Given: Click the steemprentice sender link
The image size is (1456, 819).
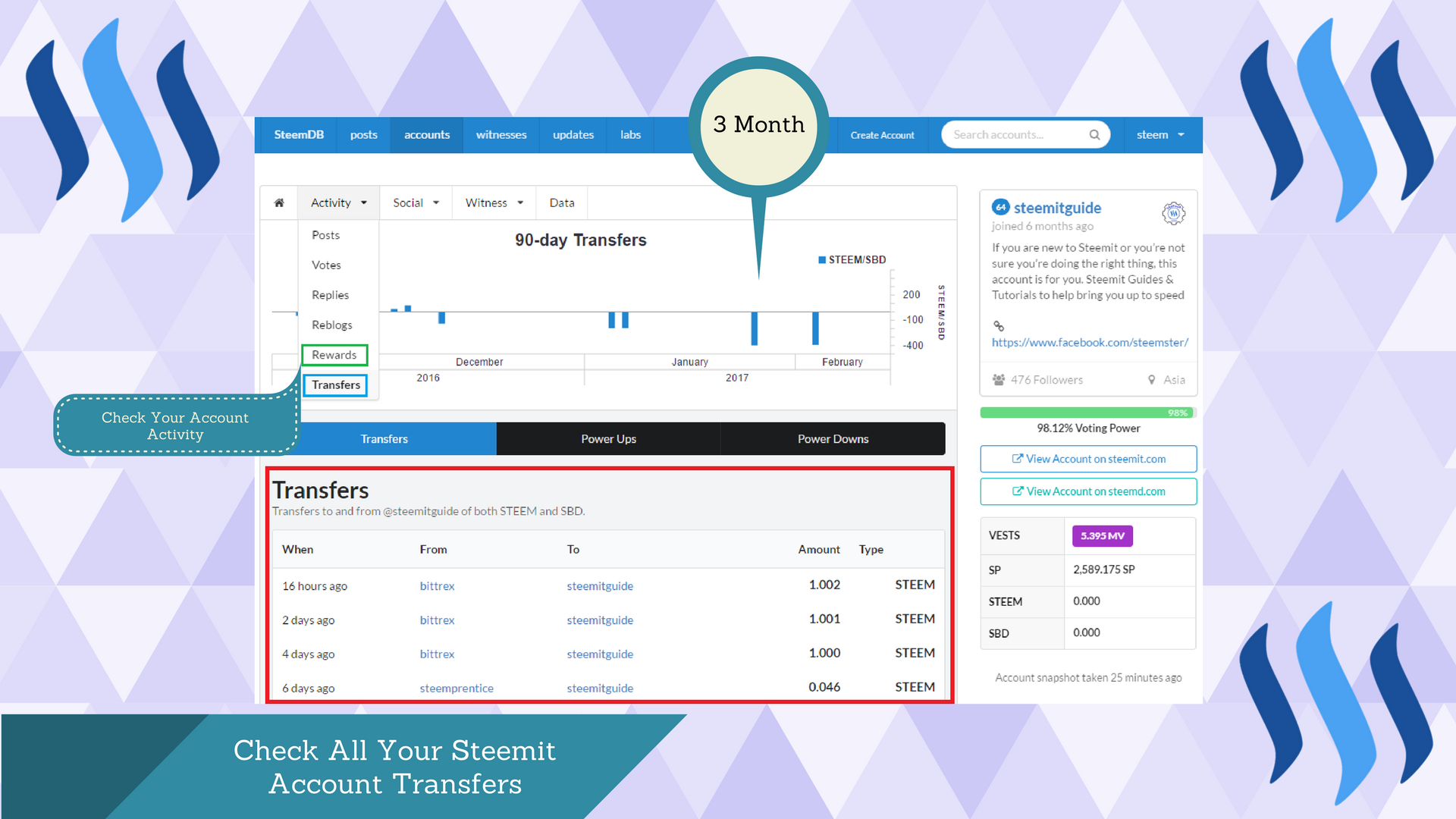Looking at the screenshot, I should click(457, 689).
